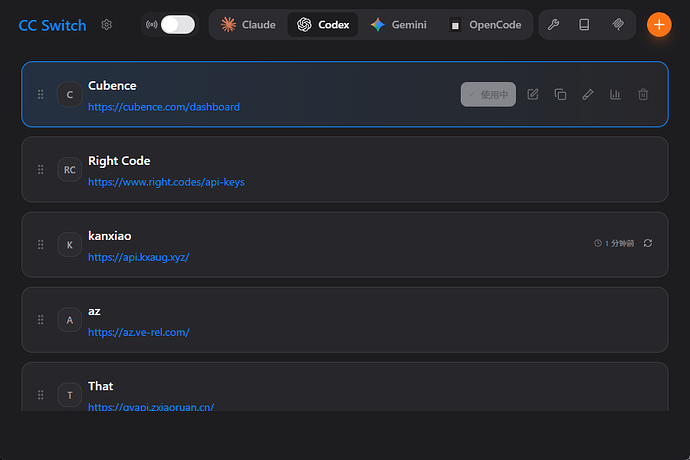Click the pencil icon on Cubence row
Image resolution: width=690 pixels, height=460 pixels.
click(x=588, y=94)
